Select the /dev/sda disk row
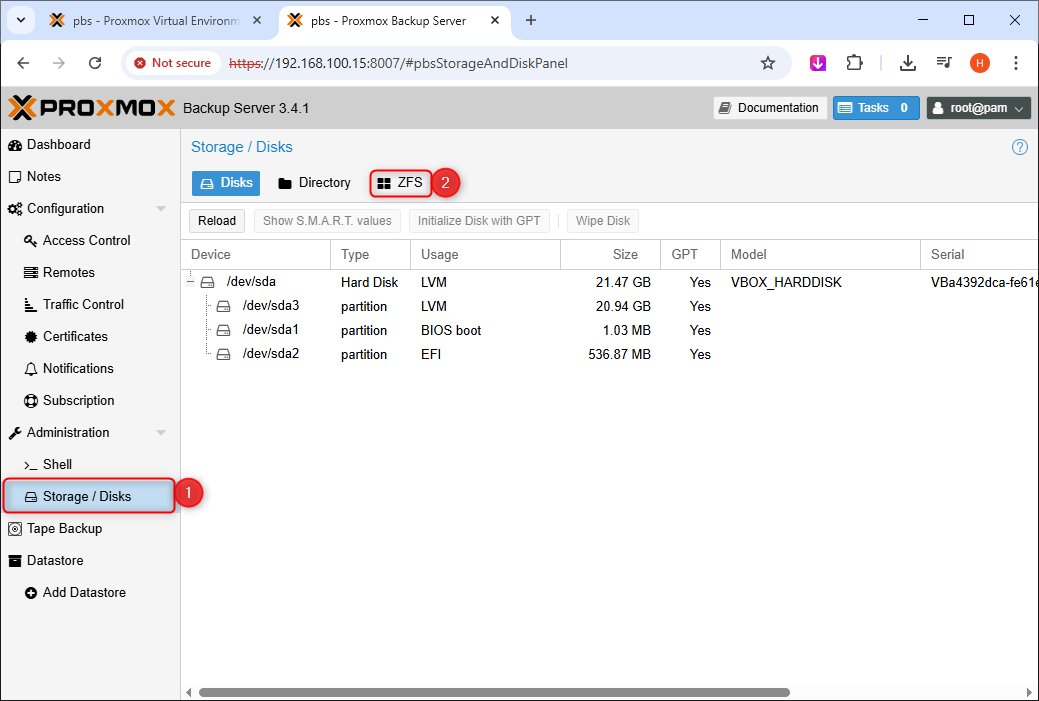The height and width of the screenshot is (701, 1039). coord(610,282)
